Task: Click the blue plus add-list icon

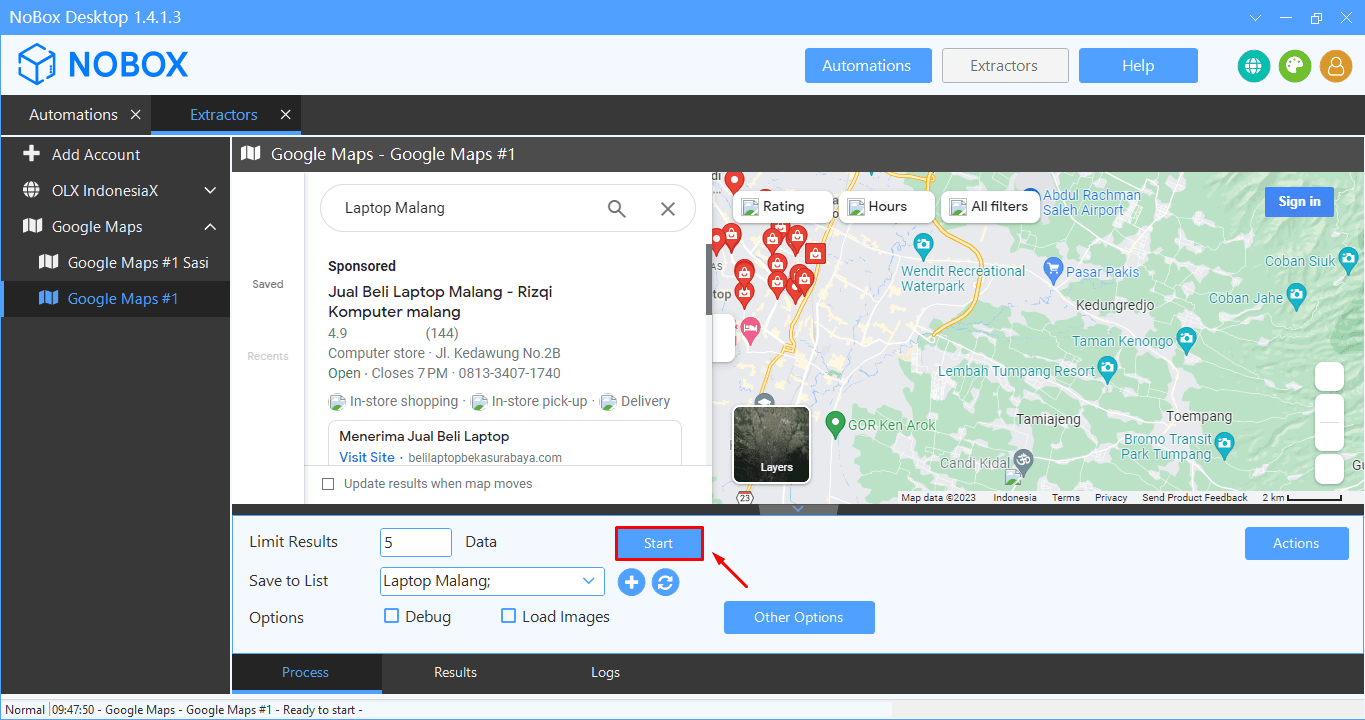Action: click(631, 582)
